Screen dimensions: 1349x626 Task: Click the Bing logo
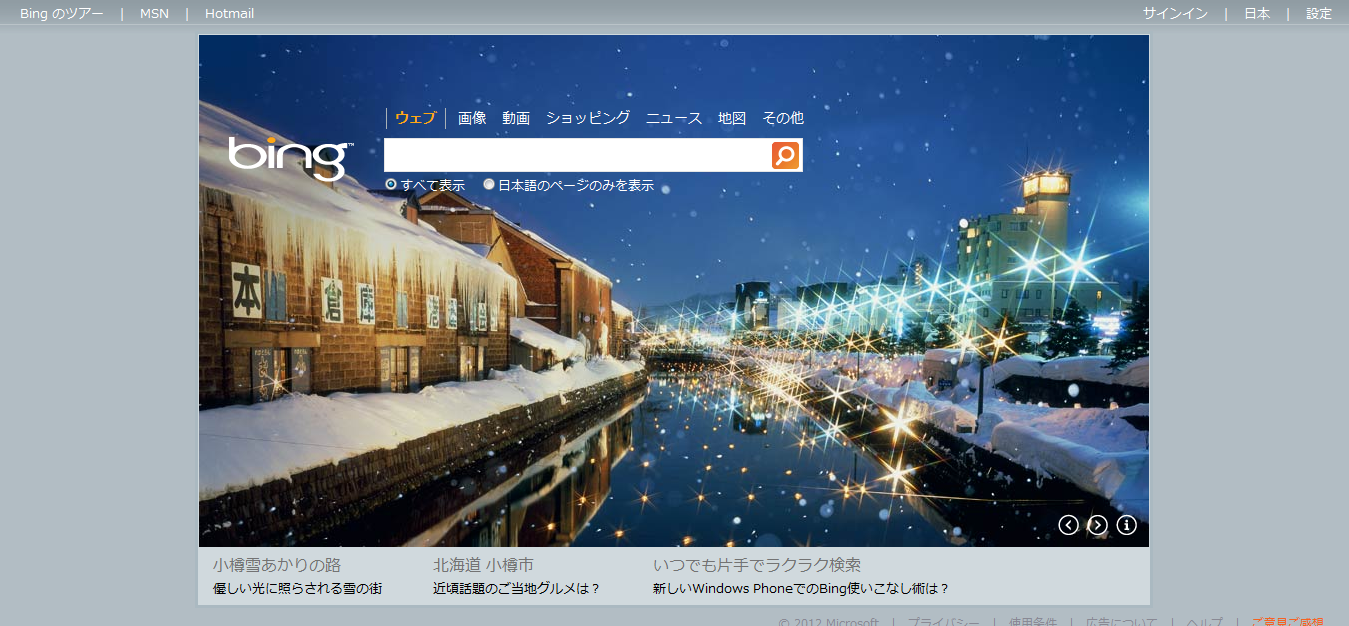[289, 156]
